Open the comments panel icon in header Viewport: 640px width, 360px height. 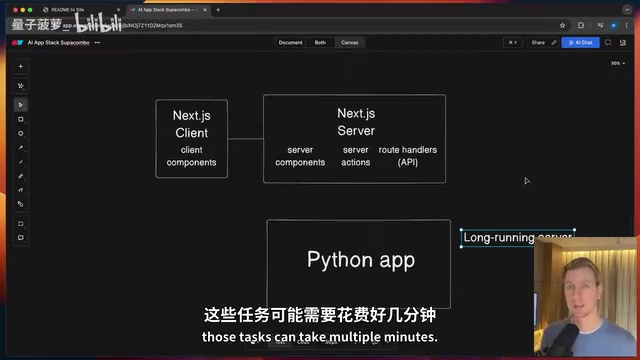[608, 42]
